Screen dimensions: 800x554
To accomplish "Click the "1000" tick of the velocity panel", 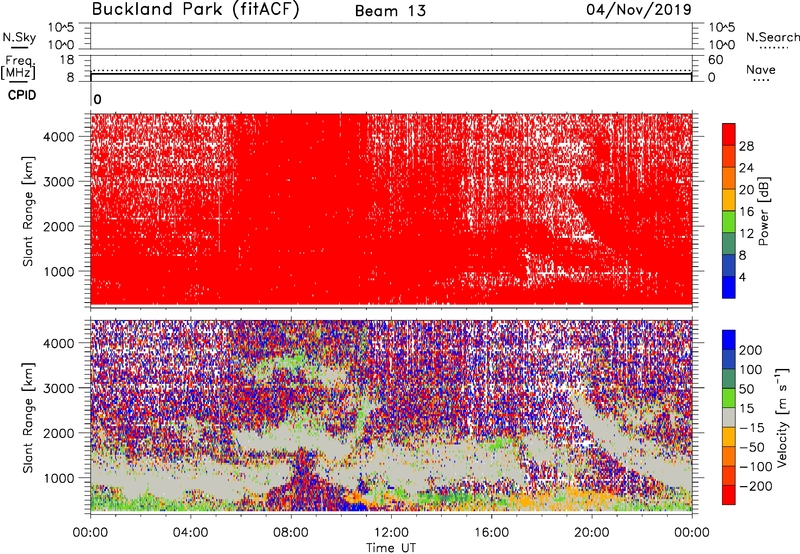I will tap(59, 478).
